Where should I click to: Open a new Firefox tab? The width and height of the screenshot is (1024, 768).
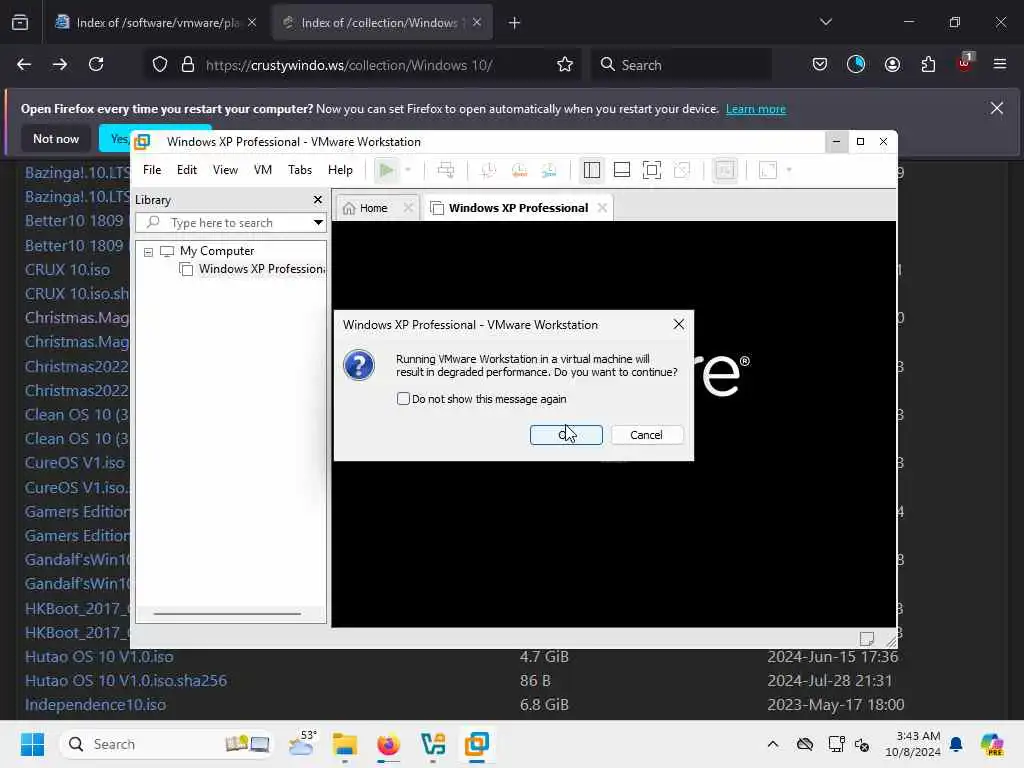click(x=515, y=23)
